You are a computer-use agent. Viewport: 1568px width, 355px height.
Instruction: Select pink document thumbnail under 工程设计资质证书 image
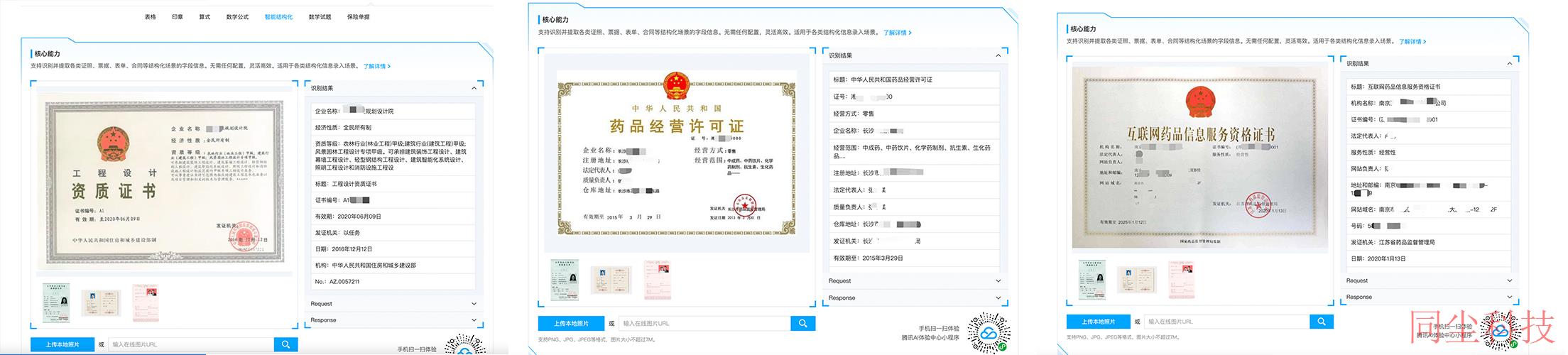pos(146,302)
